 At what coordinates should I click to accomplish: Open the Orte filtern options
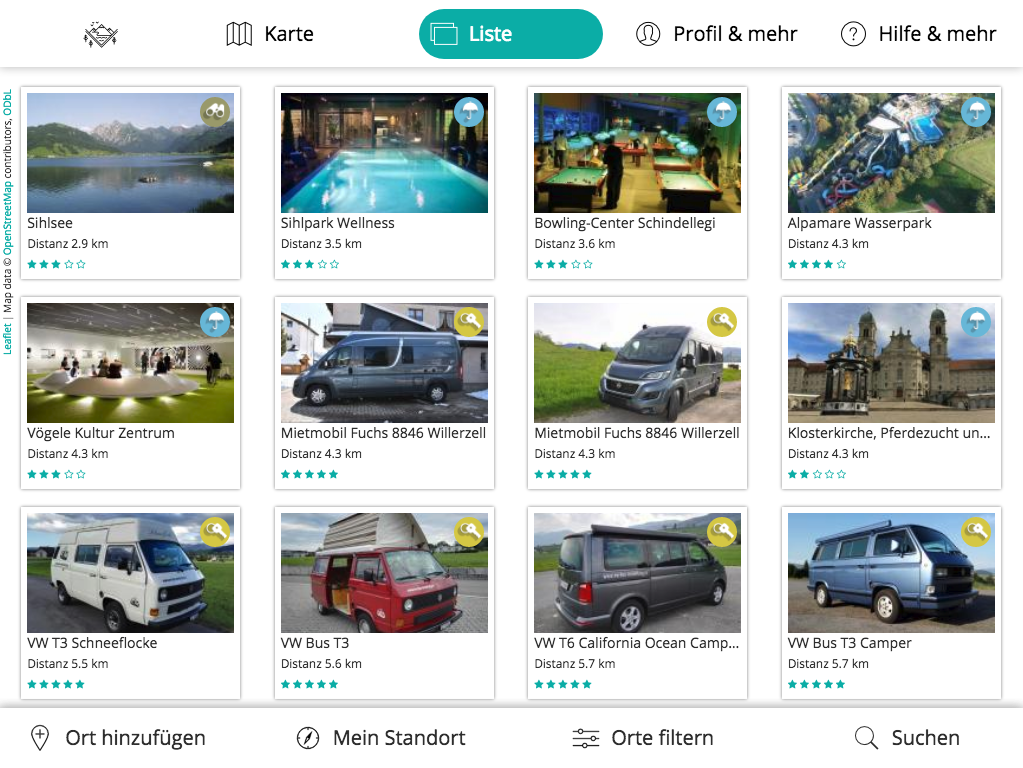coord(643,738)
